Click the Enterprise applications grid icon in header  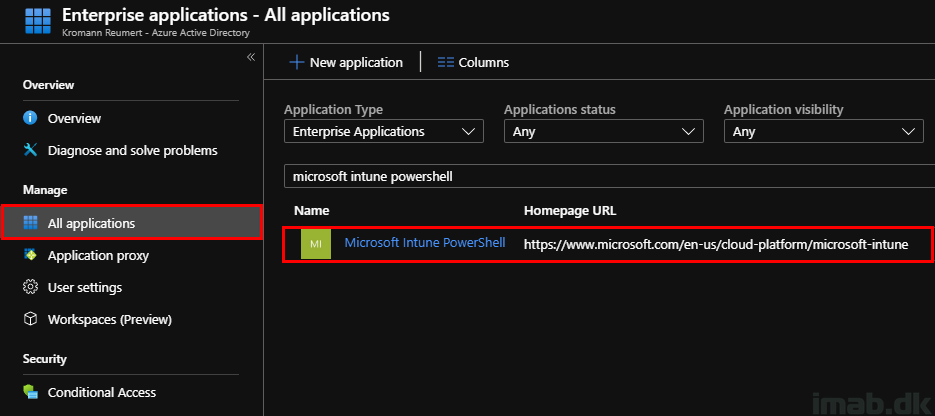[x=38, y=21]
